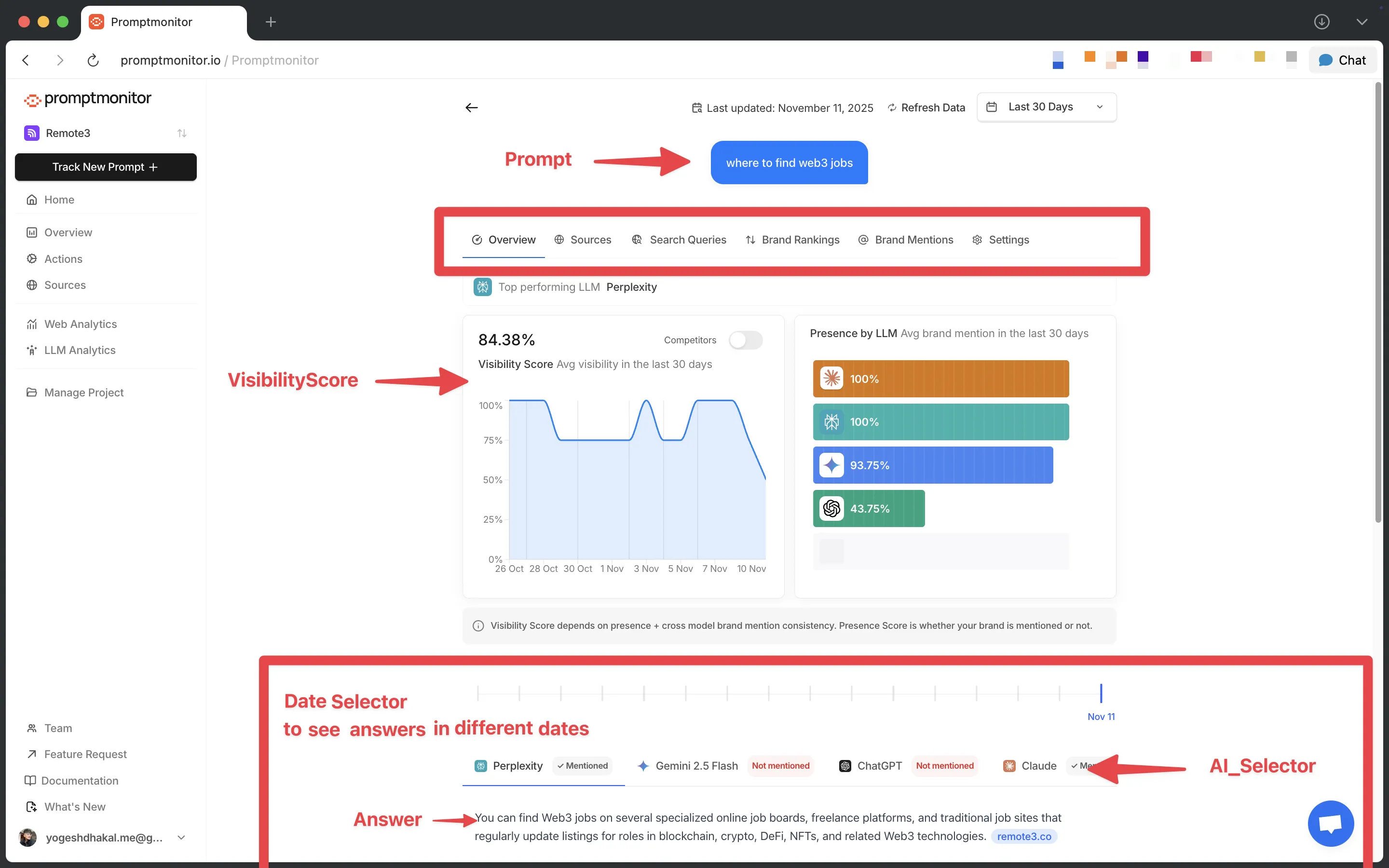Select the LLM Analytics icon

click(32, 350)
